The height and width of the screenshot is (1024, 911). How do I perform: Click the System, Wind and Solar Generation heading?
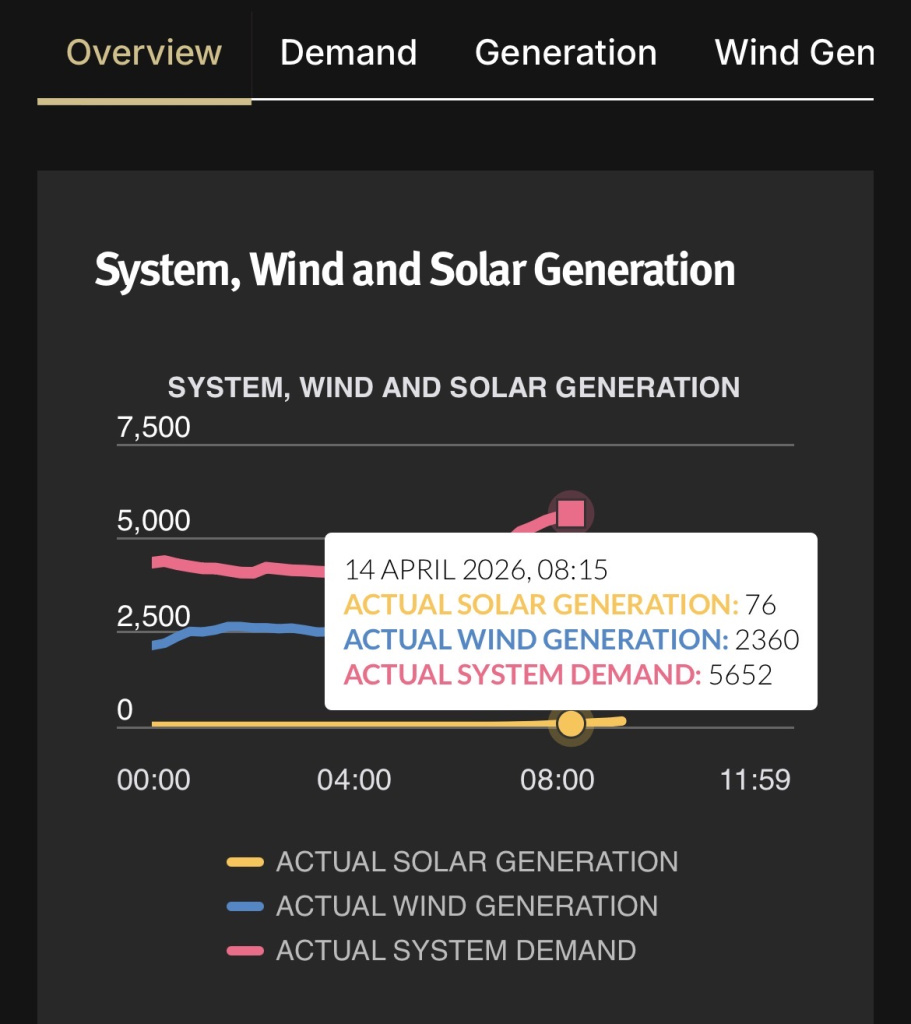415,269
